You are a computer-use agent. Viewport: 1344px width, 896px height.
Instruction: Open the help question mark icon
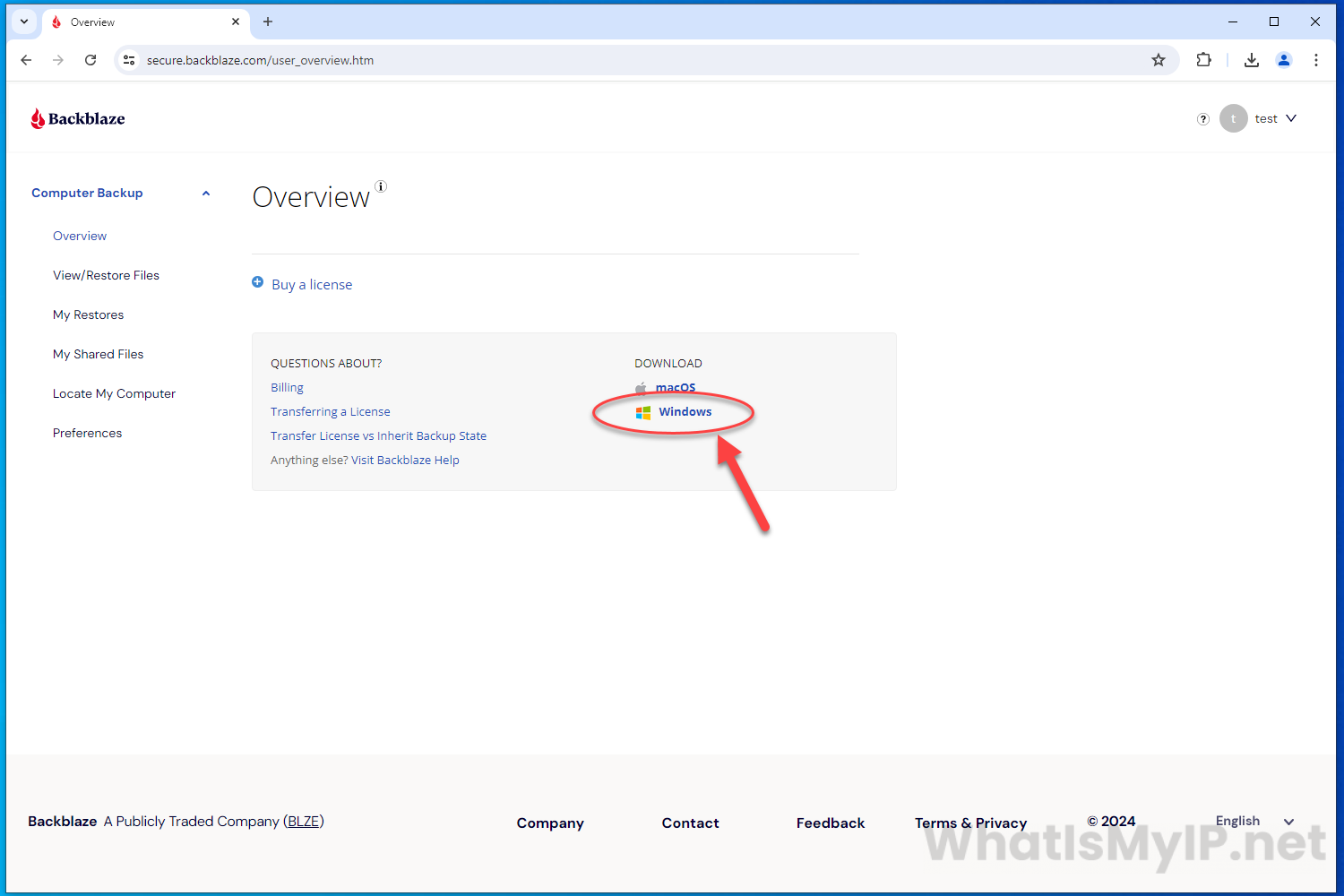(x=1203, y=119)
